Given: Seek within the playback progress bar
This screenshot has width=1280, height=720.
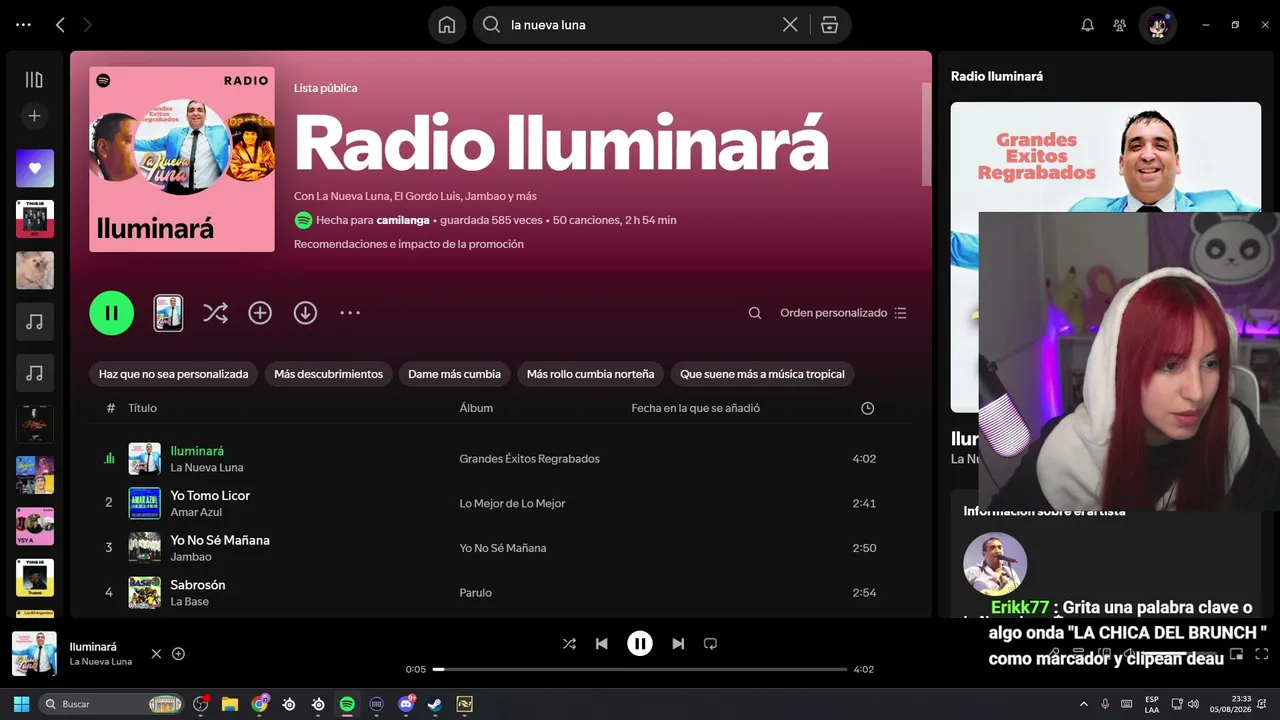Looking at the screenshot, I should coord(640,669).
